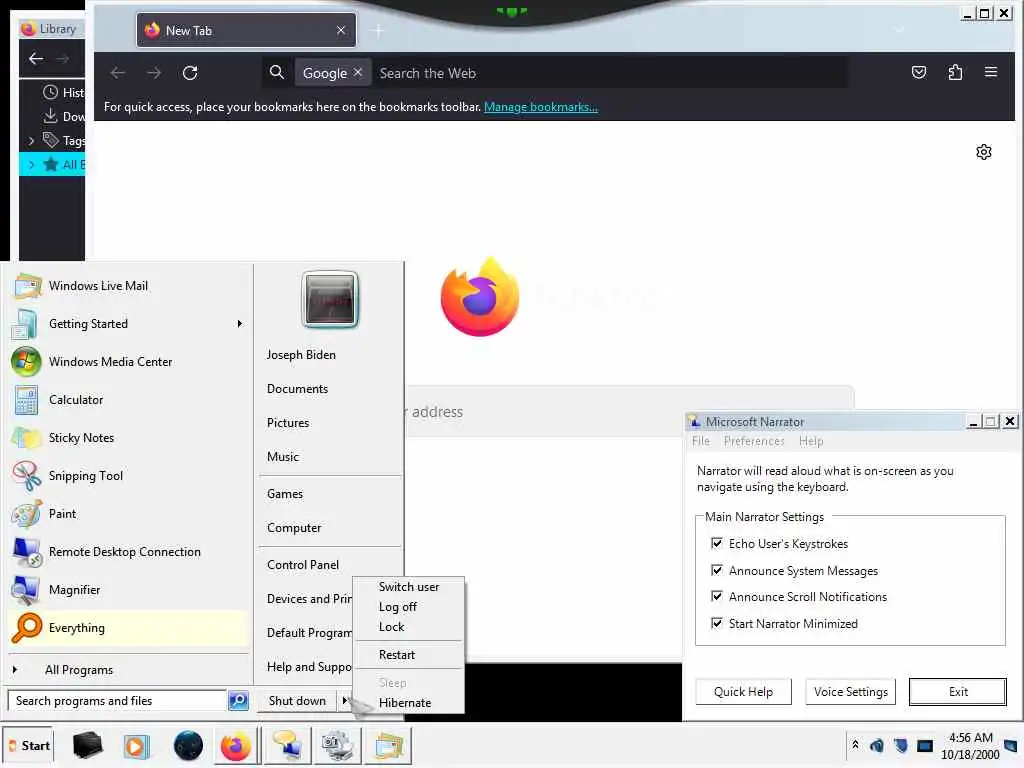Go back in the Library window

(36, 59)
